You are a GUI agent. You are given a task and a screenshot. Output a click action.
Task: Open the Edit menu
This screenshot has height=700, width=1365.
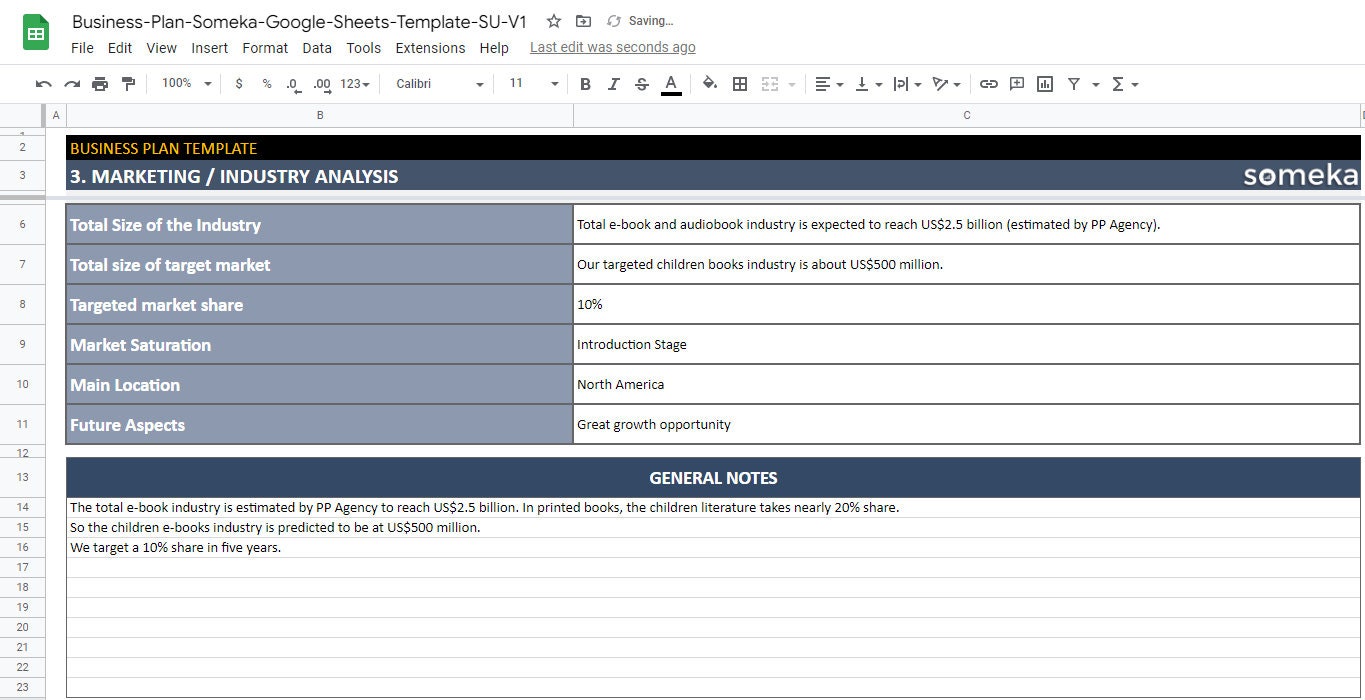(120, 48)
